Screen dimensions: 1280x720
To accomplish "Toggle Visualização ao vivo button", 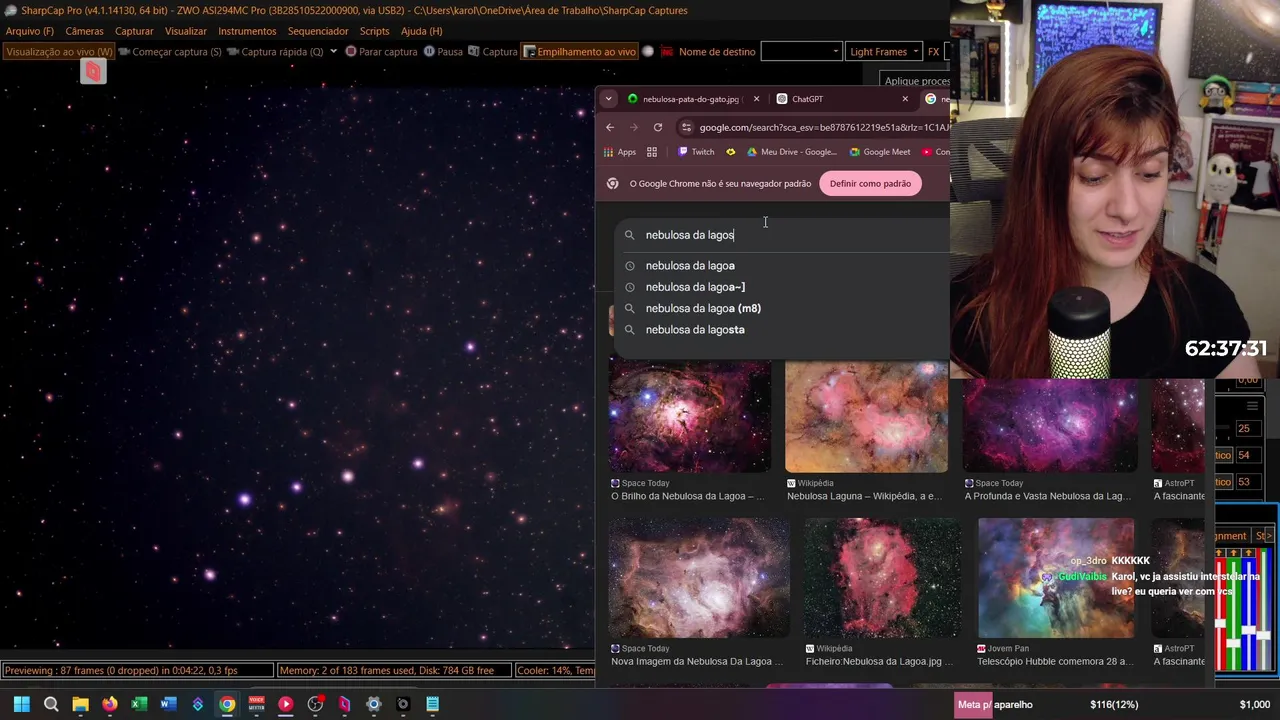I will (x=59, y=52).
